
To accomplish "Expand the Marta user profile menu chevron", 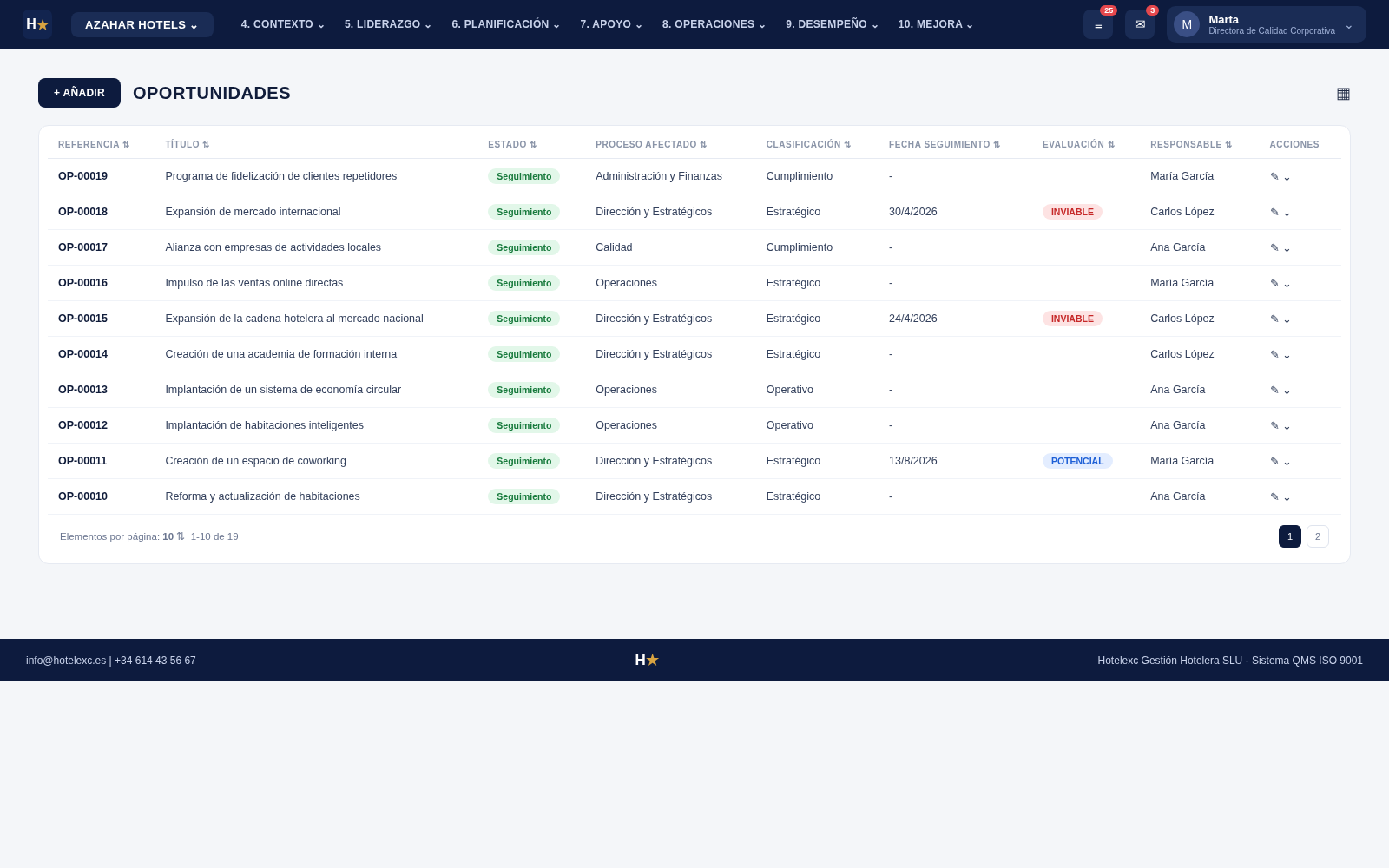I will coord(1349,26).
